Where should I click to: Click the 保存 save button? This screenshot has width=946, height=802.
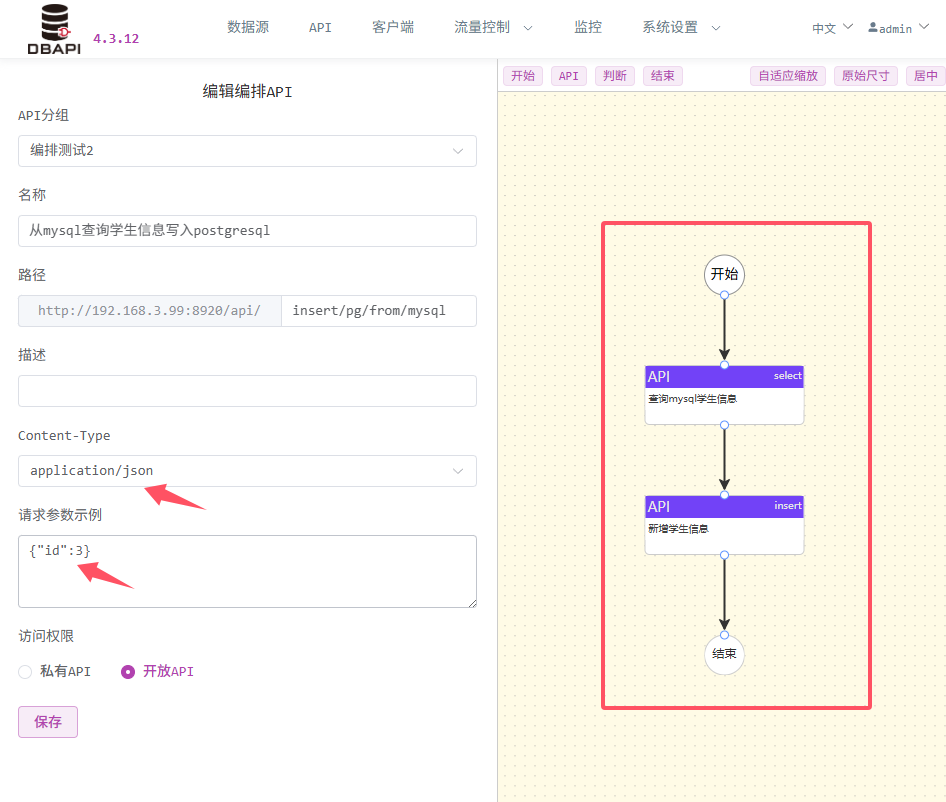coord(48,722)
